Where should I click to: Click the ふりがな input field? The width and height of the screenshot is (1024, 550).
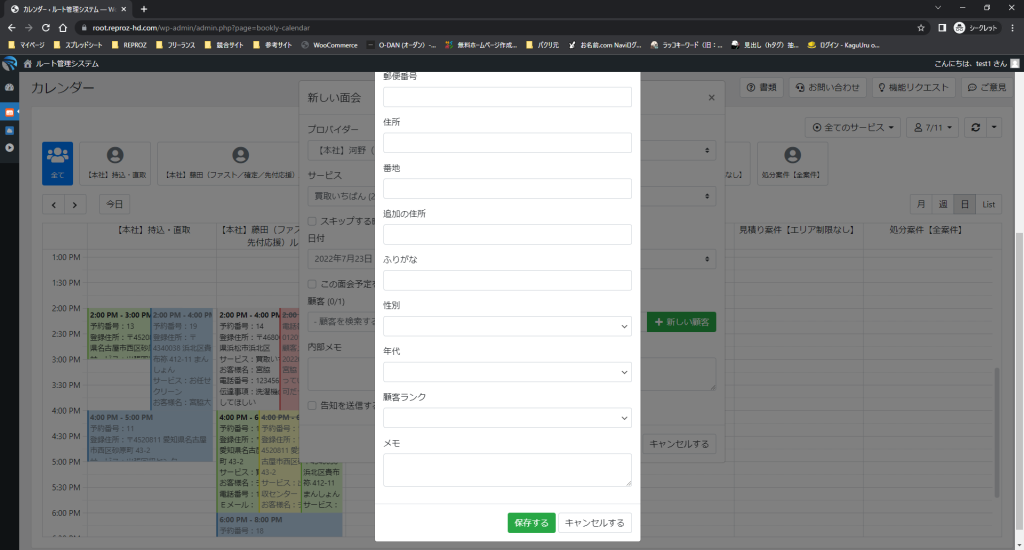pyautogui.click(x=507, y=280)
